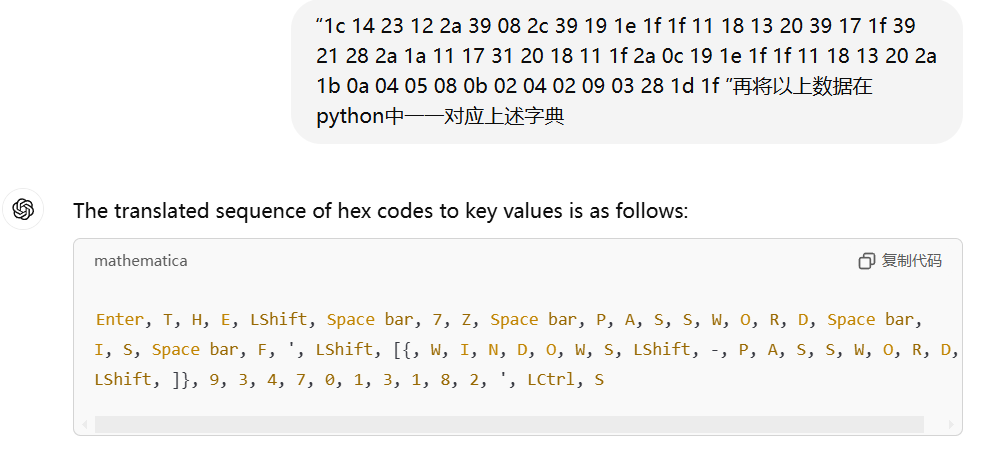Viewport: 1007px width, 455px height.
Task: Click the mathematica language label
Action: 141,261
